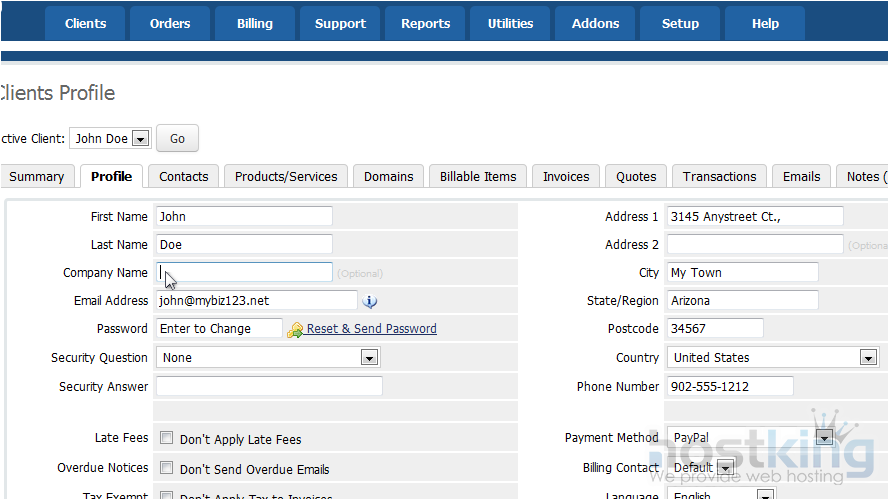Image resolution: width=889 pixels, height=500 pixels.
Task: Click the email address info icon
Action: 369,301
